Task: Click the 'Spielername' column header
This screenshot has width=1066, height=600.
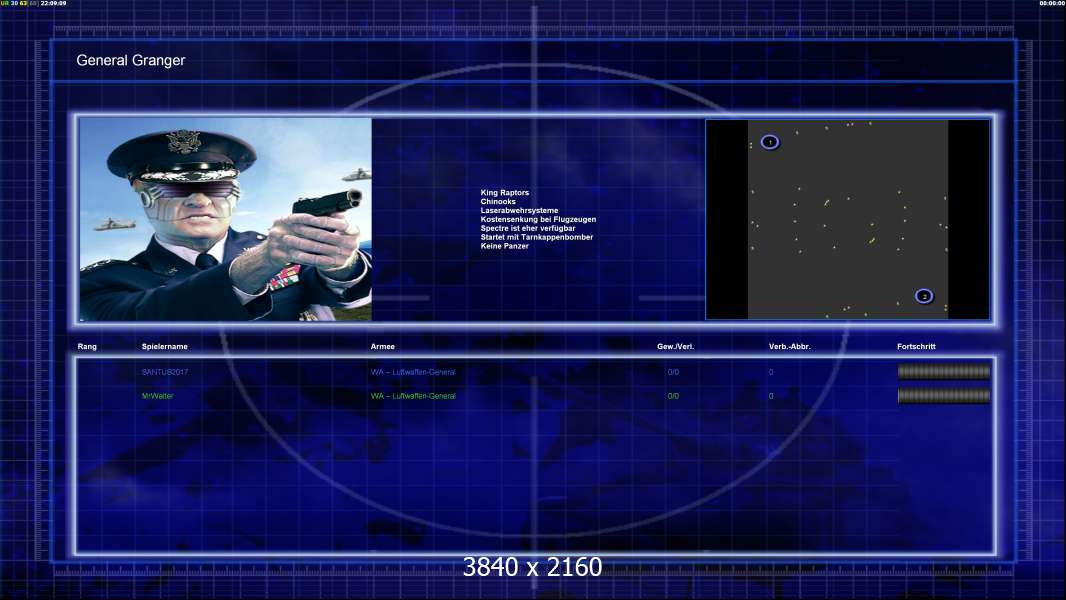Action: click(165, 347)
